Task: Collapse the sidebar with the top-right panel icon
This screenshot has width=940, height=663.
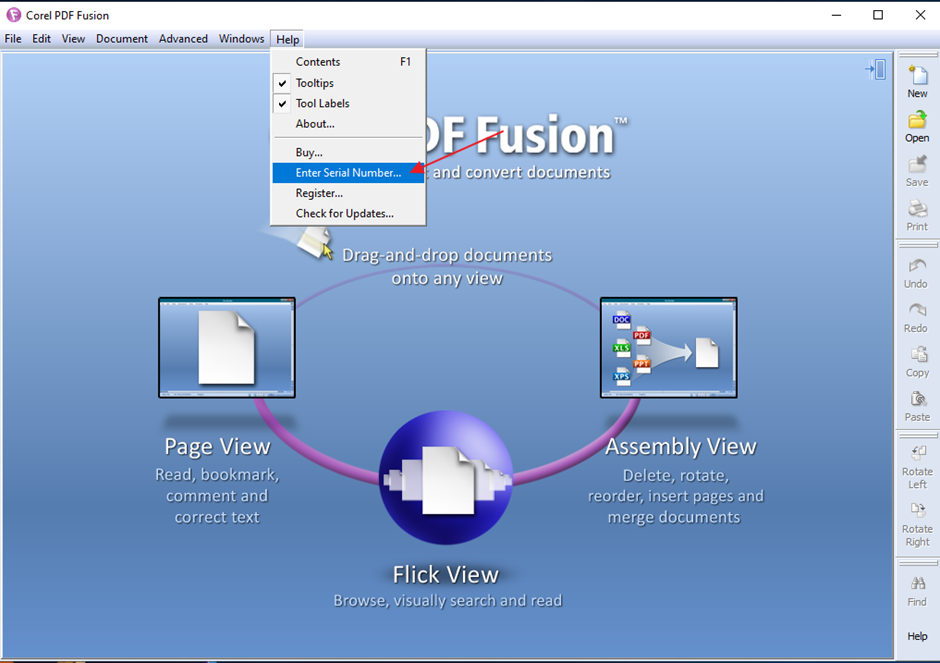Action: pos(876,69)
